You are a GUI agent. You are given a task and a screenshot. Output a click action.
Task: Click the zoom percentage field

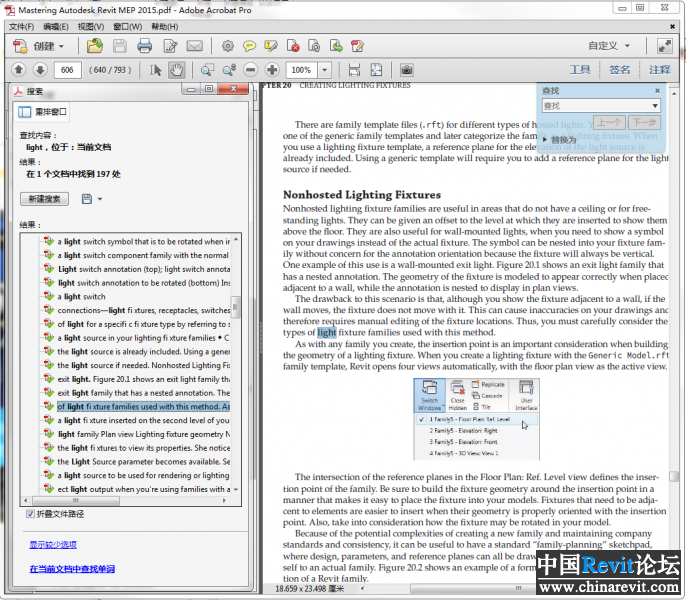(302, 70)
